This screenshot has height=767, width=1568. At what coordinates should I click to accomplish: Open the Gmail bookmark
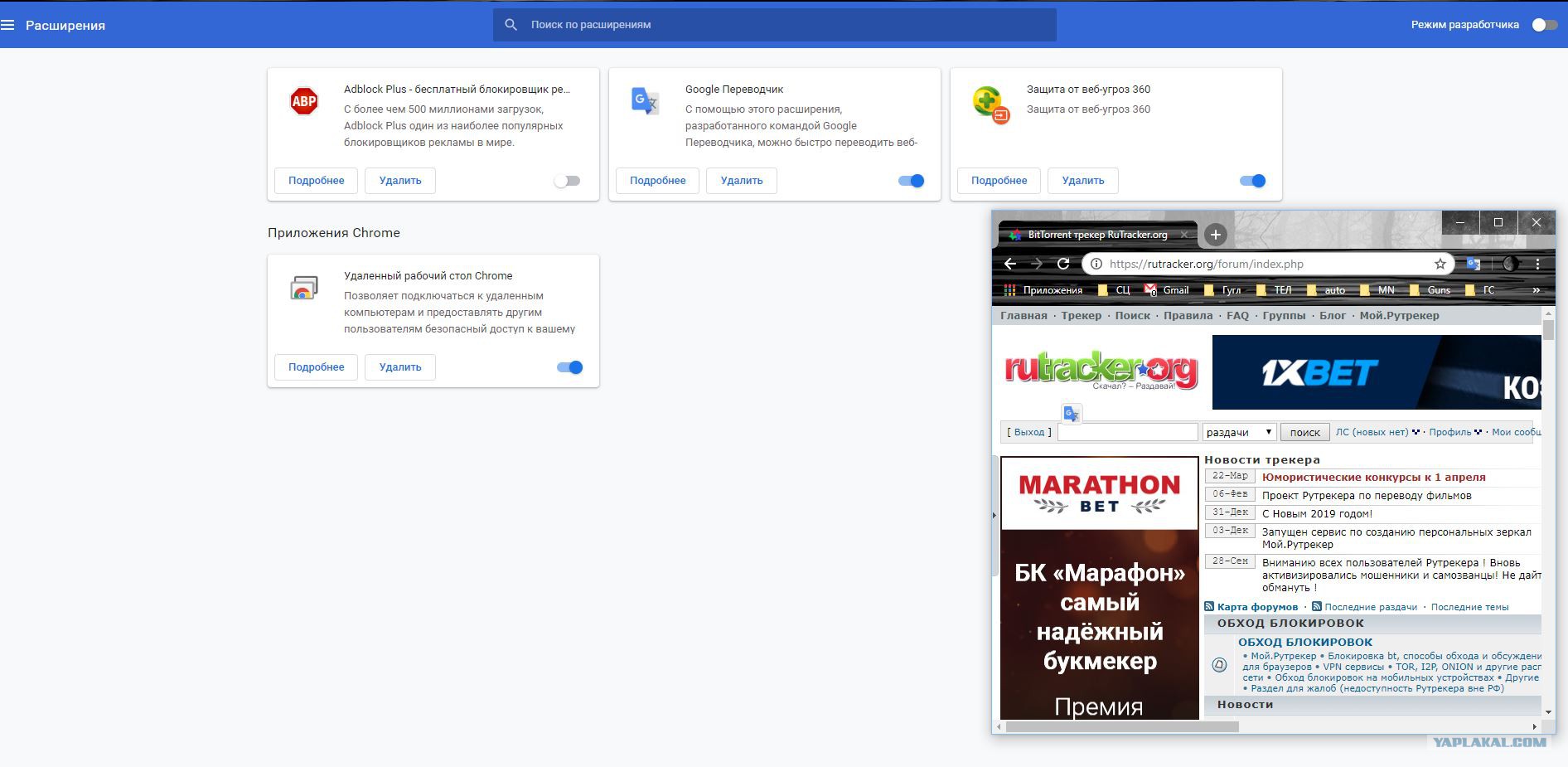click(1167, 290)
